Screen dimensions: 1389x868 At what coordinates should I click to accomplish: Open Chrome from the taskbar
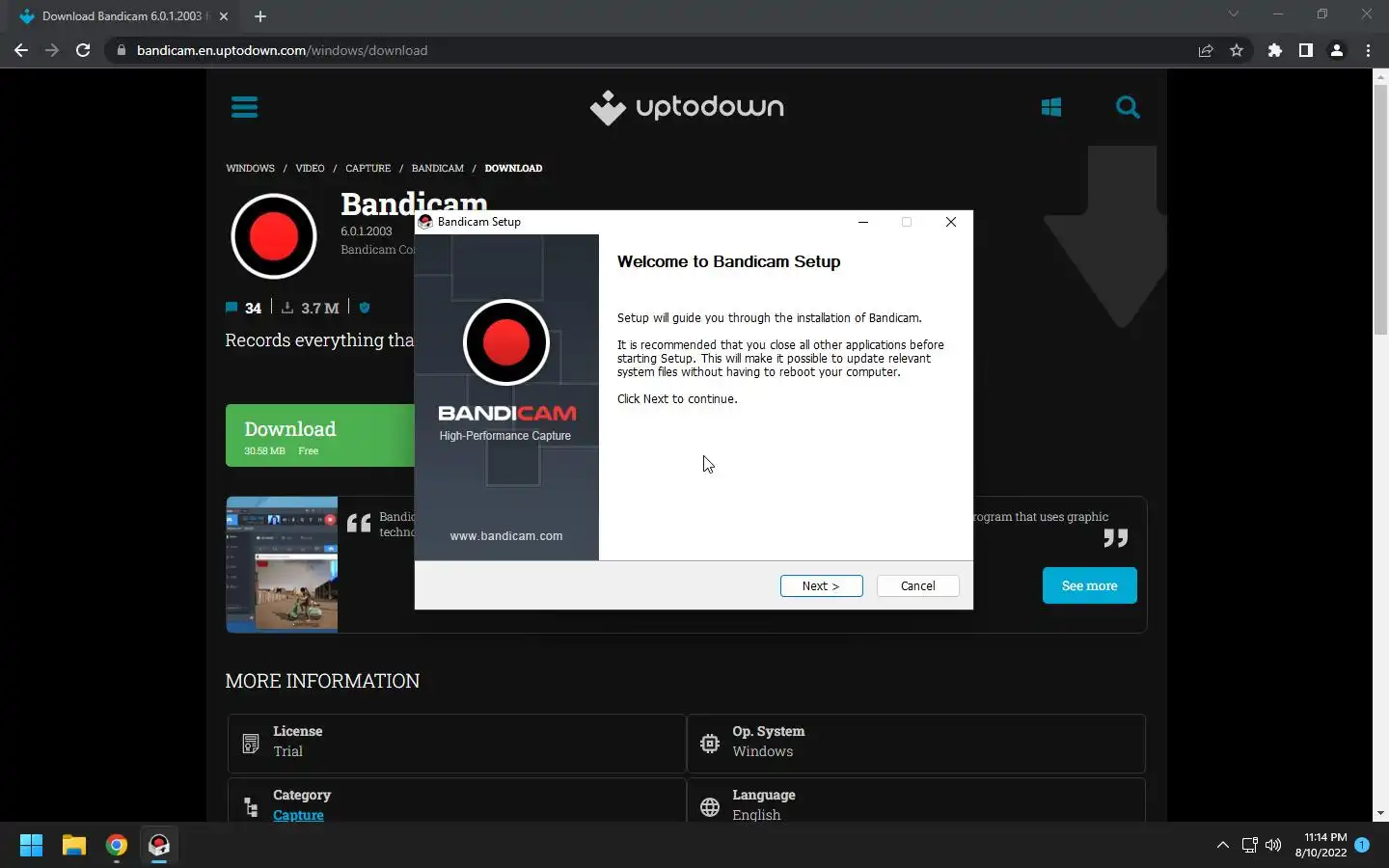[117, 846]
